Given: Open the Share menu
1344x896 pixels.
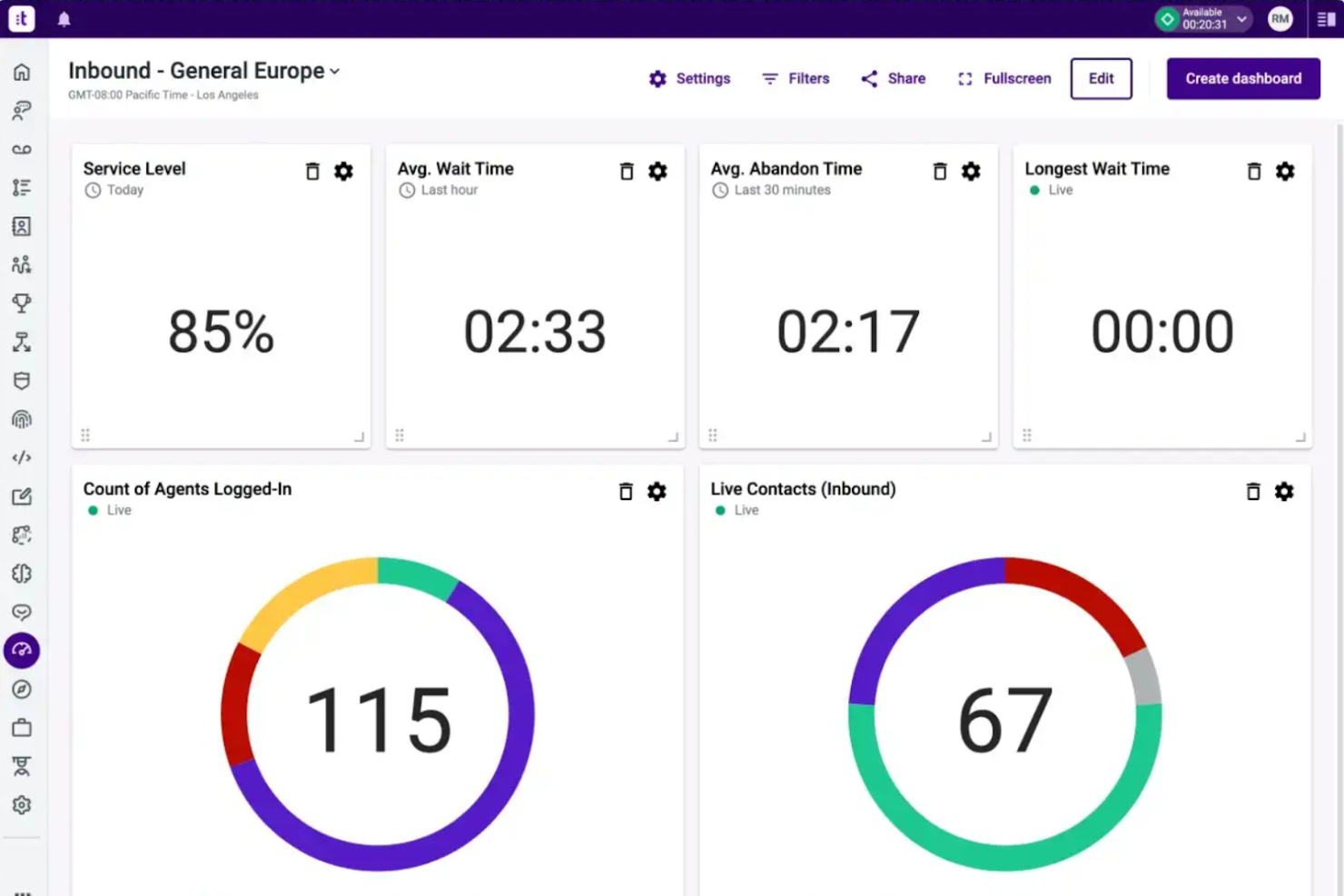Looking at the screenshot, I should tap(893, 78).
